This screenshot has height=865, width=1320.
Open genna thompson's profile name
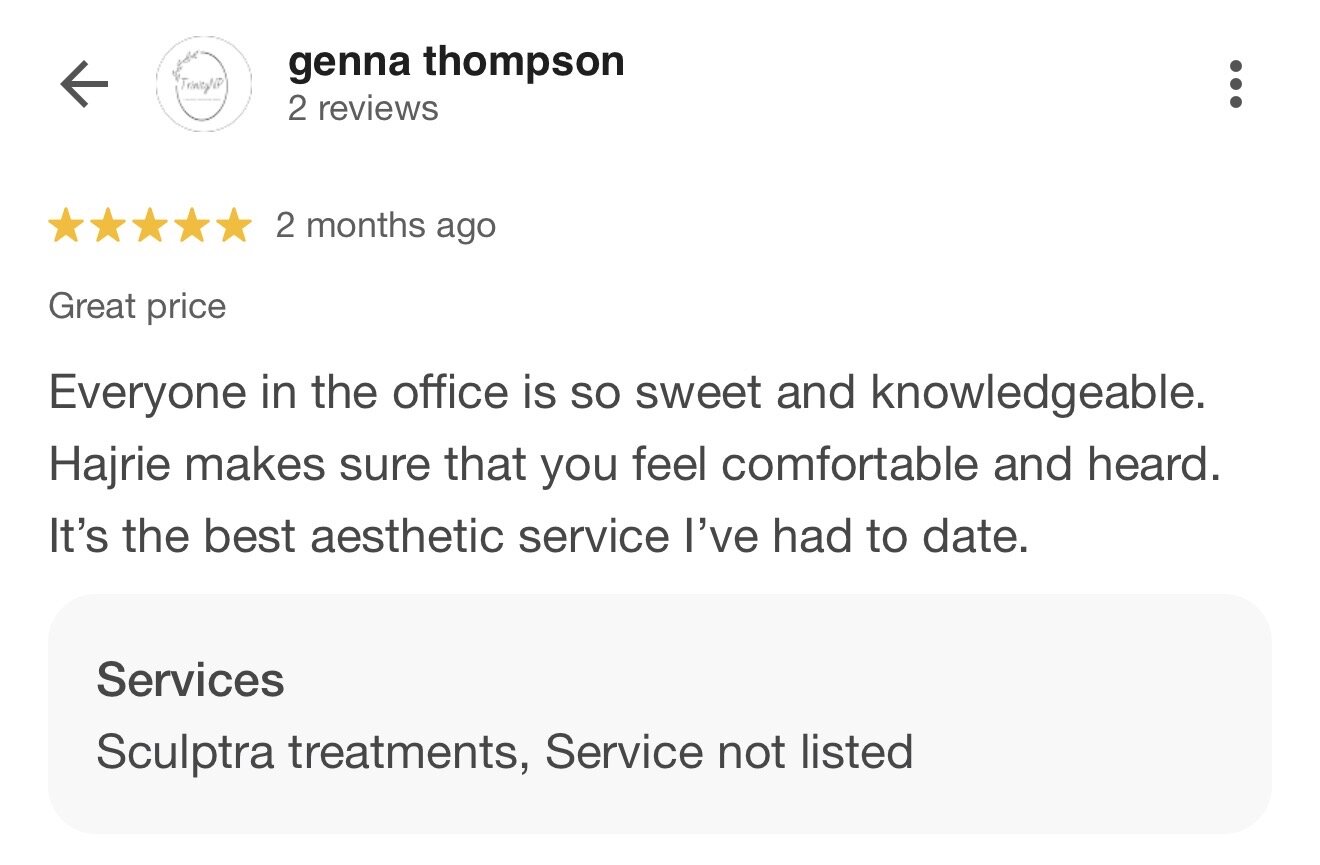pyautogui.click(x=456, y=62)
